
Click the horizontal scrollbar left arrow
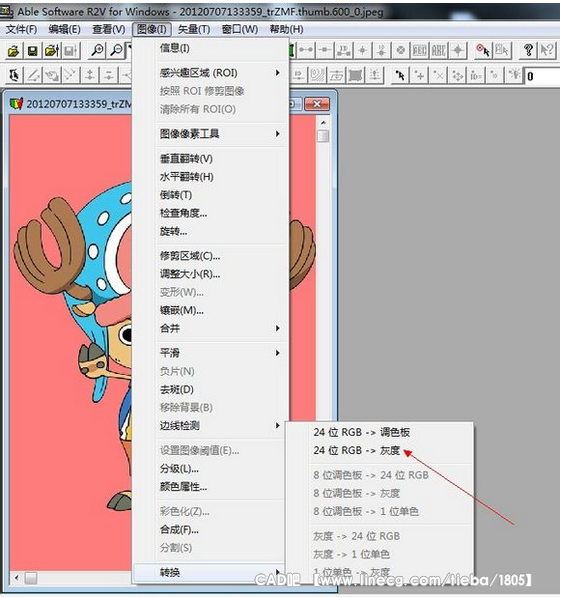click(16, 578)
